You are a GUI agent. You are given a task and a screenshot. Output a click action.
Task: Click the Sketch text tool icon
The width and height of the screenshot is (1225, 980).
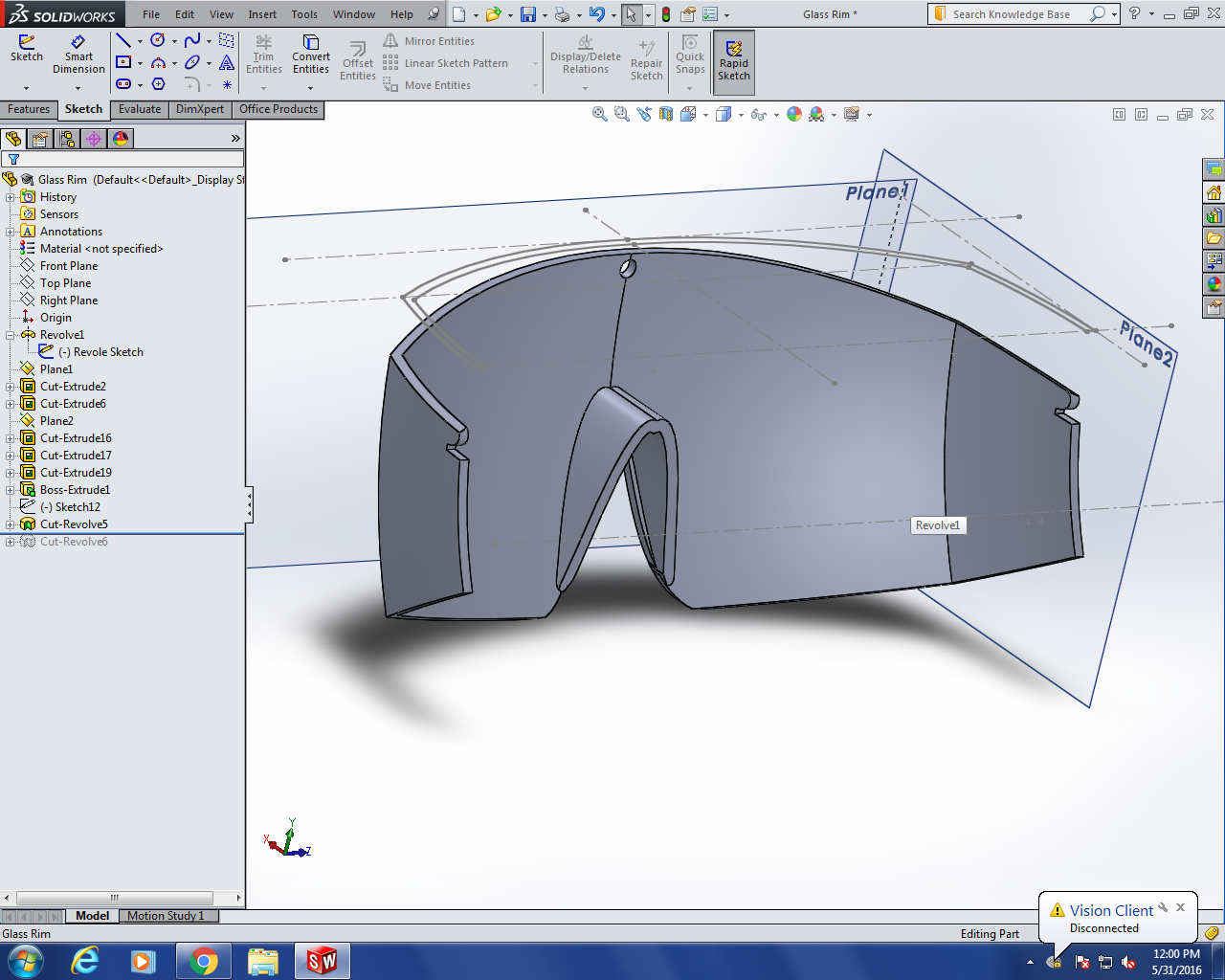(x=227, y=62)
